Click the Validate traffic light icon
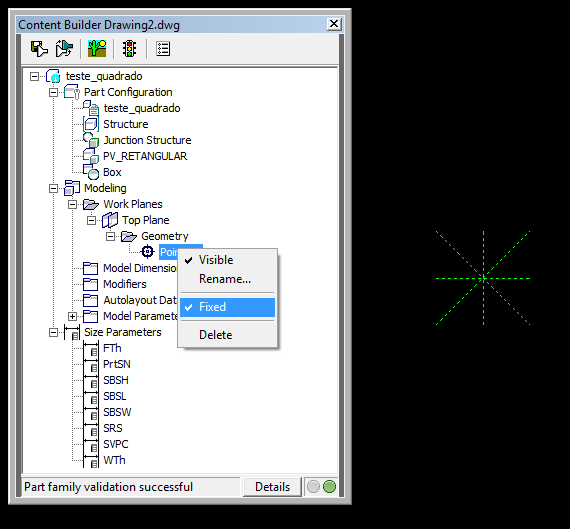 [x=129, y=49]
